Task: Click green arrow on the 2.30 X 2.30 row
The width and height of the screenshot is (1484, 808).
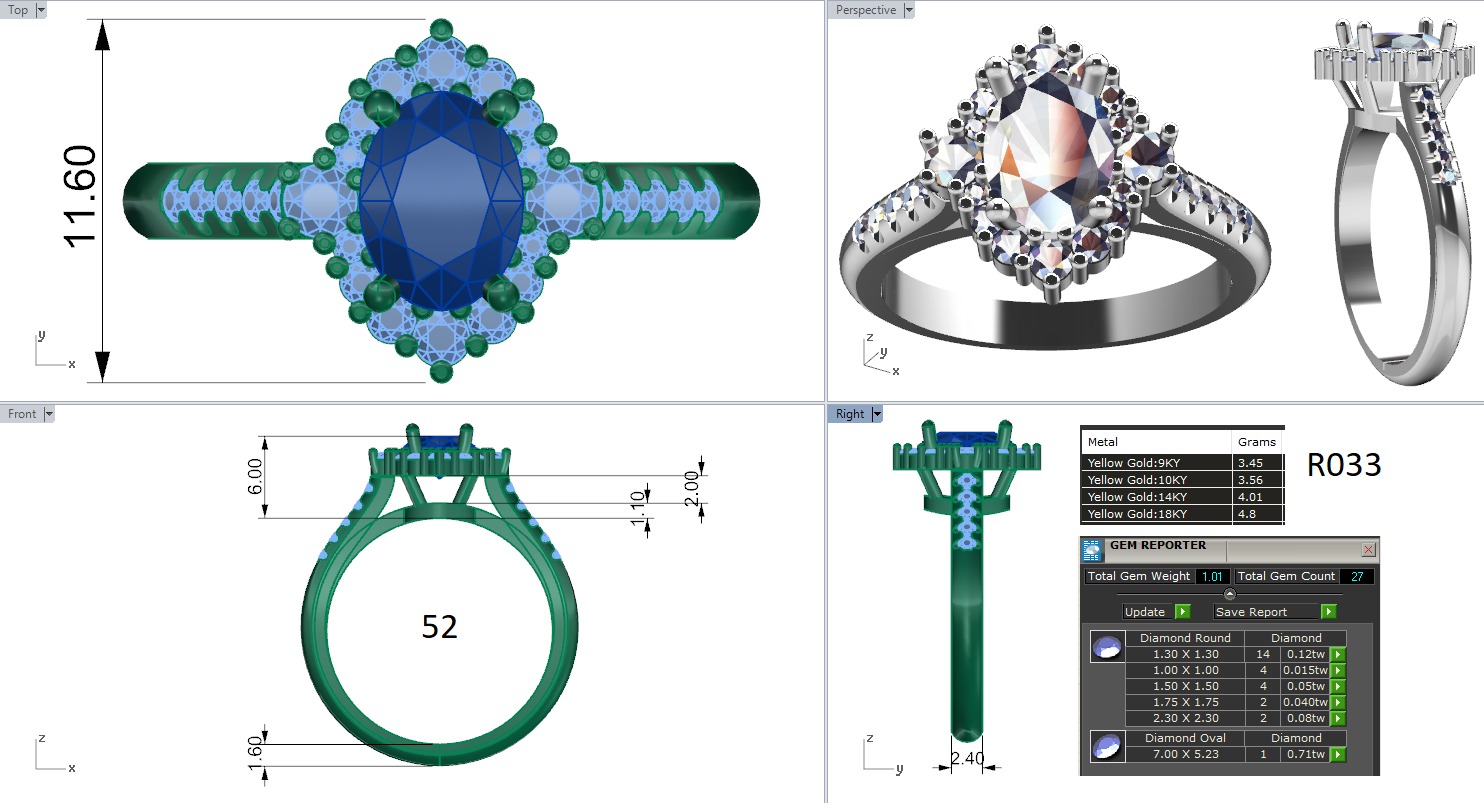Action: click(1337, 719)
